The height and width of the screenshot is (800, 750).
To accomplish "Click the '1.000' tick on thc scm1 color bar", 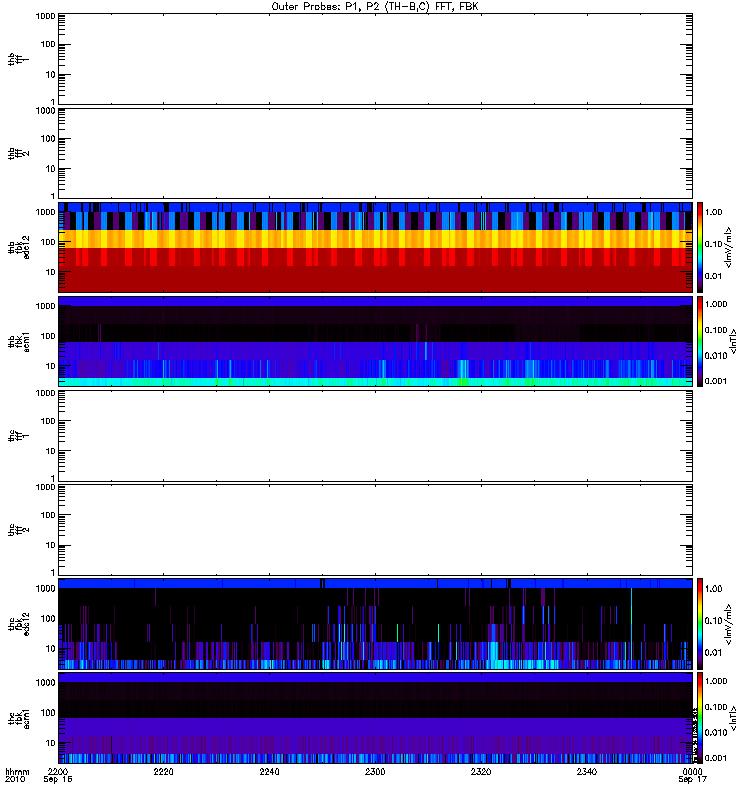I will point(716,681).
